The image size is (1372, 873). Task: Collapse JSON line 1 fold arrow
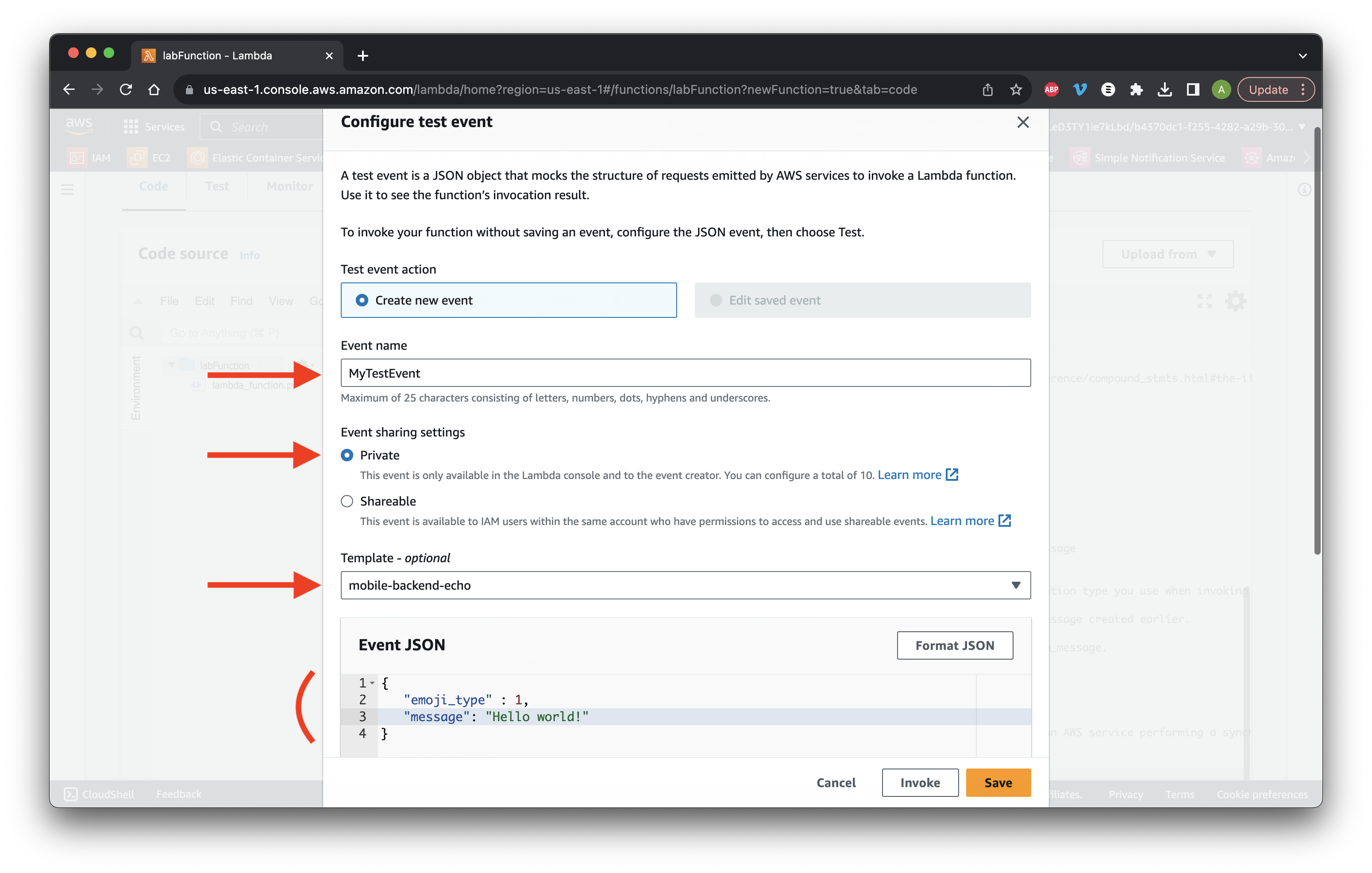[372, 683]
